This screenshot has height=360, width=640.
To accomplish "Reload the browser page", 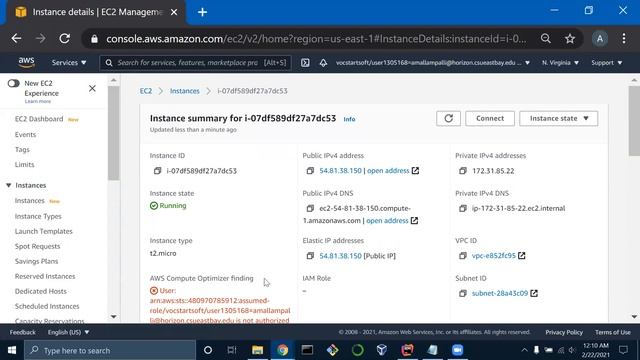I will pos(64,39).
